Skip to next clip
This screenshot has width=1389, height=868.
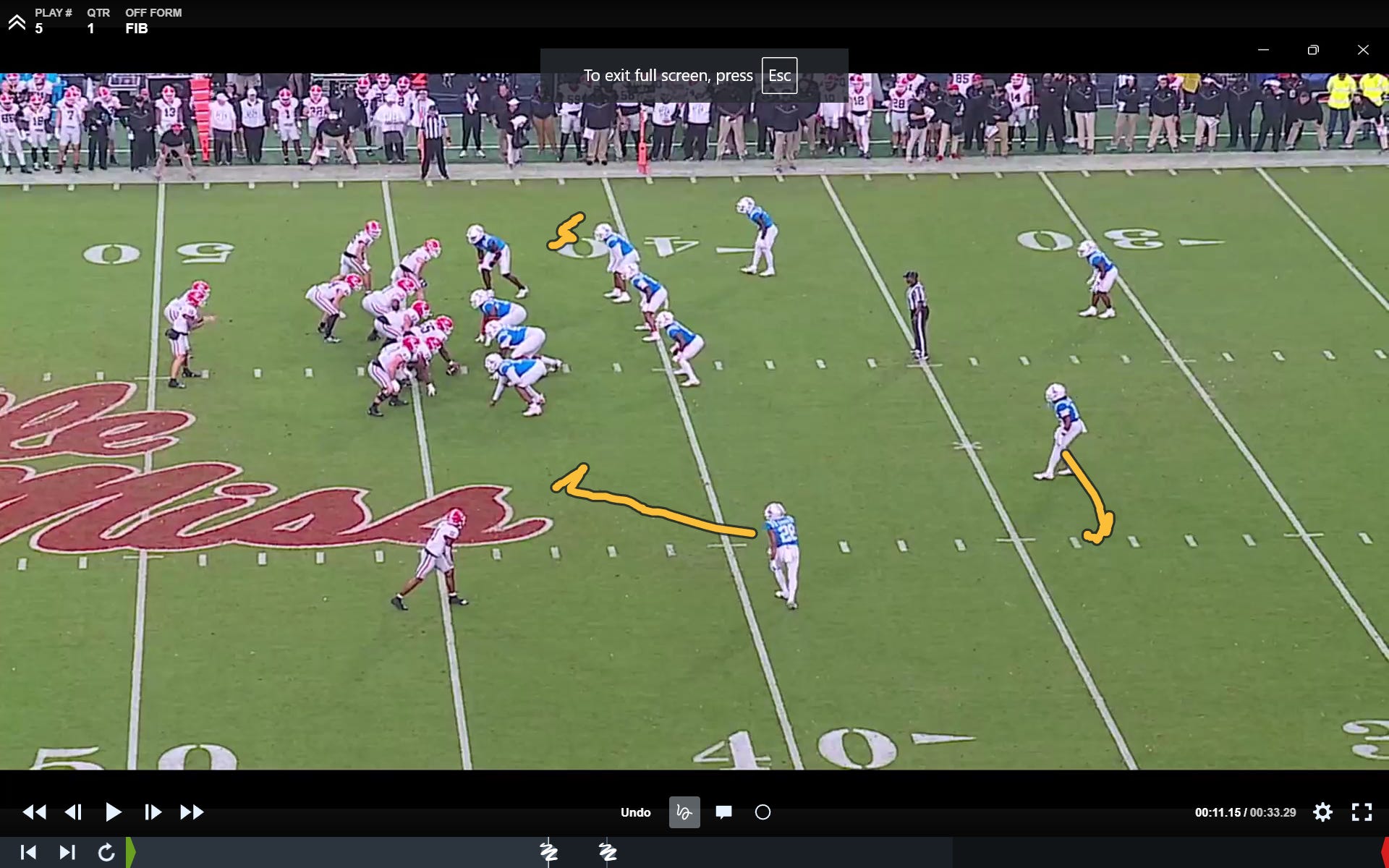tap(67, 853)
